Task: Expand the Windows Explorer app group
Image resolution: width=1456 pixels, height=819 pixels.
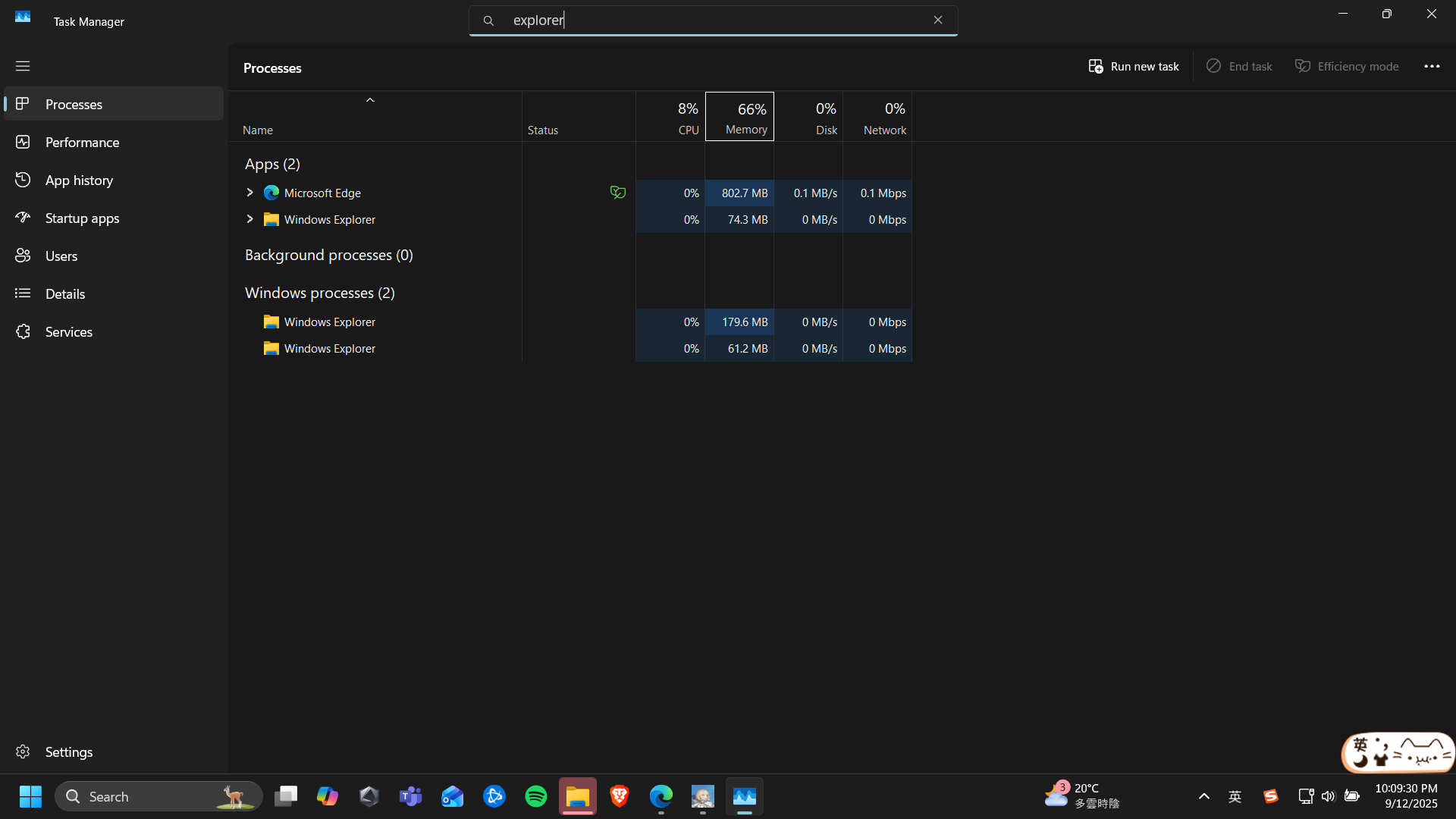Action: coord(249,219)
